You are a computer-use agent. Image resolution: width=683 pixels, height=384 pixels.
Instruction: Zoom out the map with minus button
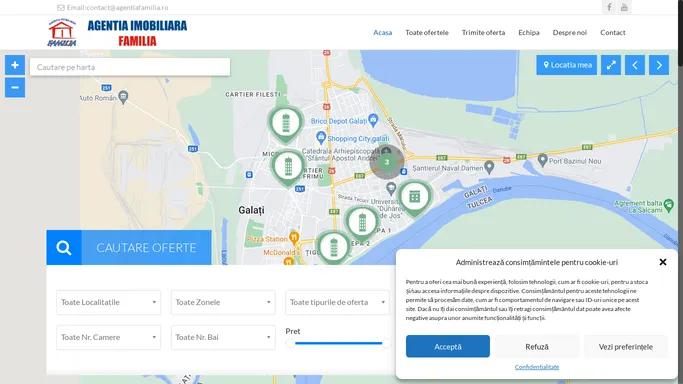[15, 88]
